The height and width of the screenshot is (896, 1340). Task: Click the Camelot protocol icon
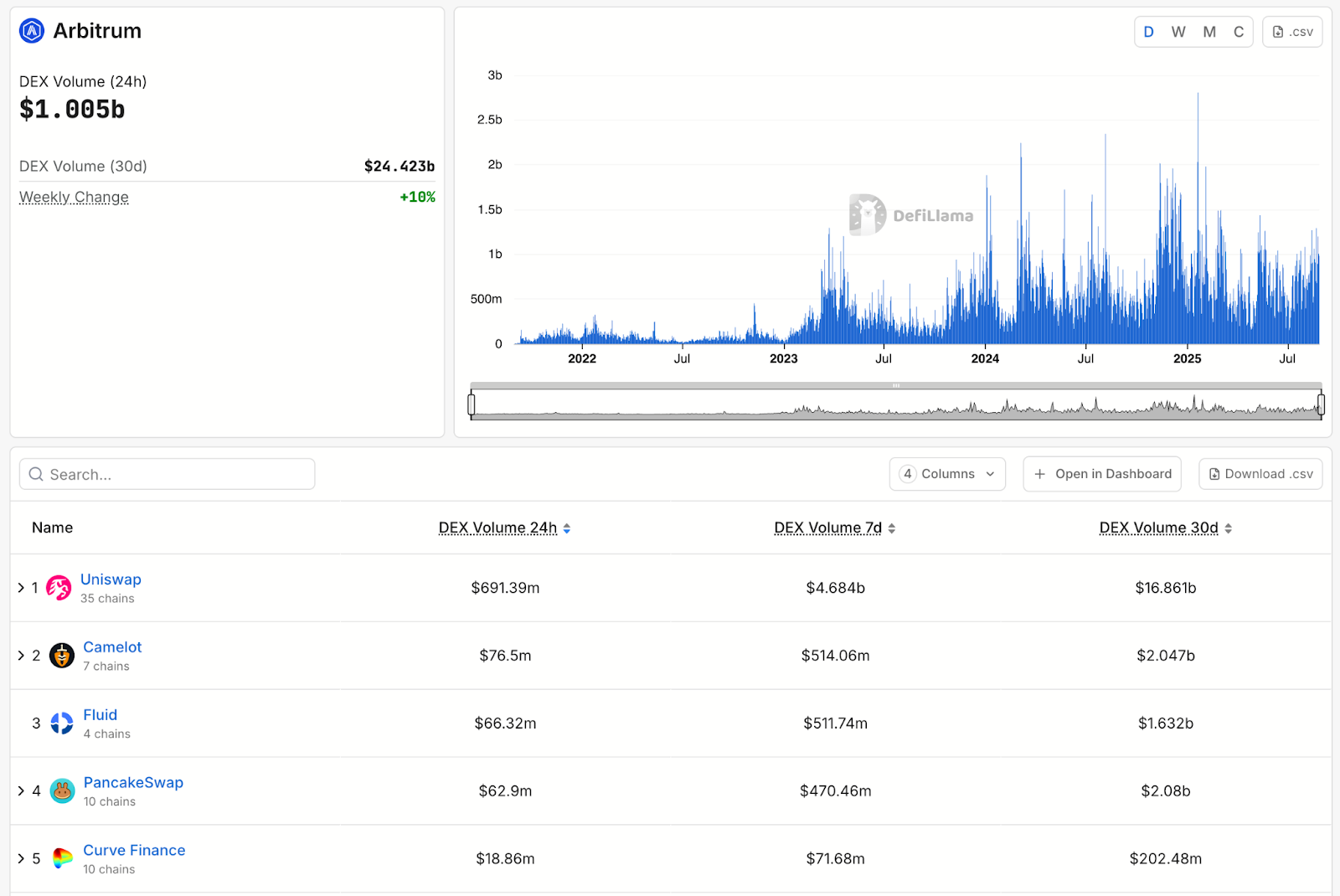[x=61, y=656]
